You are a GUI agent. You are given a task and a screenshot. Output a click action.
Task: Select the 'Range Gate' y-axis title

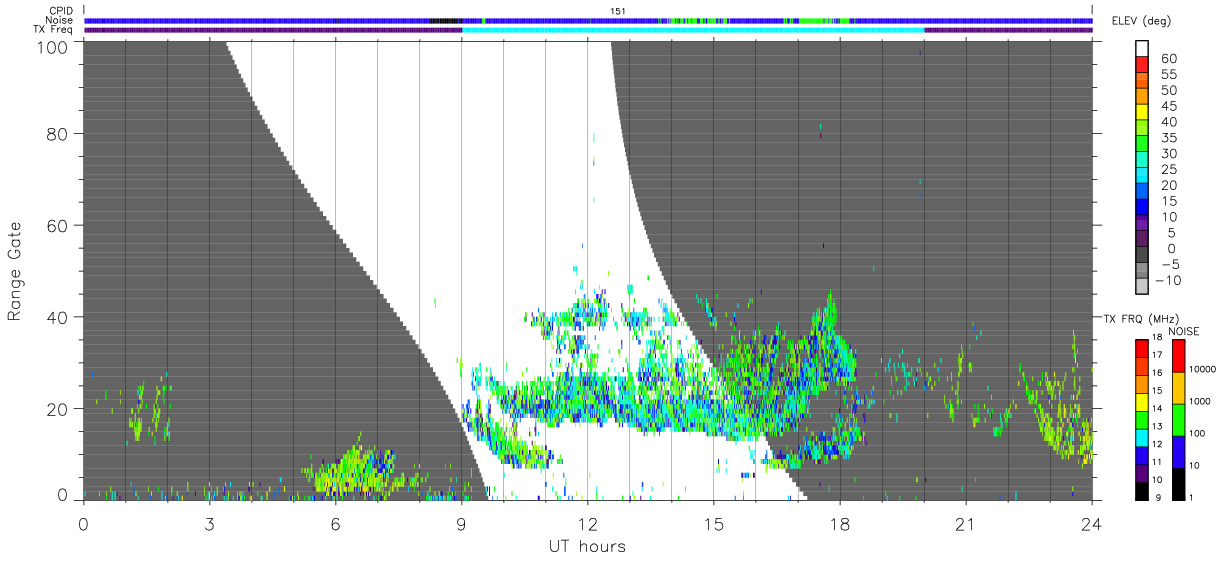(x=15, y=270)
